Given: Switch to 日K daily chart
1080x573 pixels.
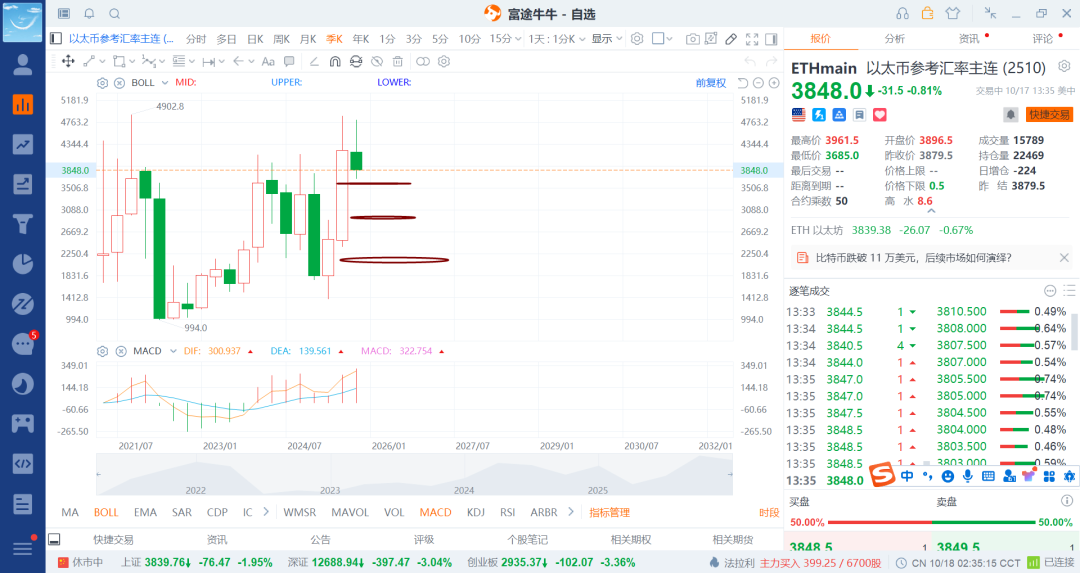Looking at the screenshot, I should [x=256, y=39].
